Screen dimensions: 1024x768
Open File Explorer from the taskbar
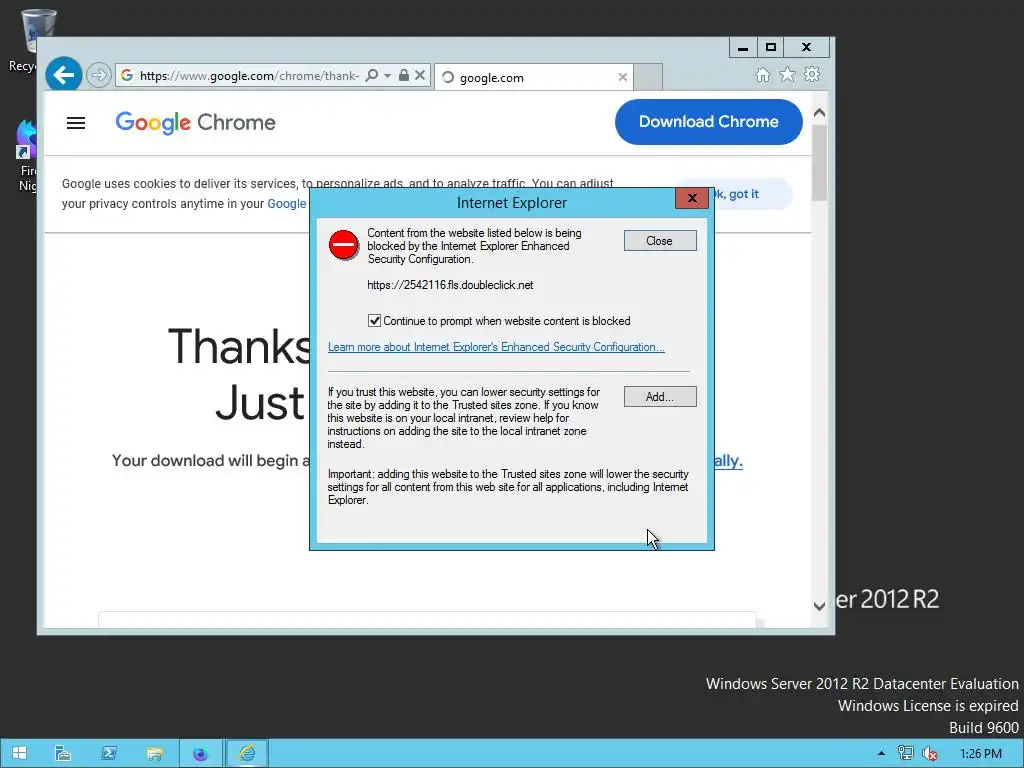pos(154,753)
